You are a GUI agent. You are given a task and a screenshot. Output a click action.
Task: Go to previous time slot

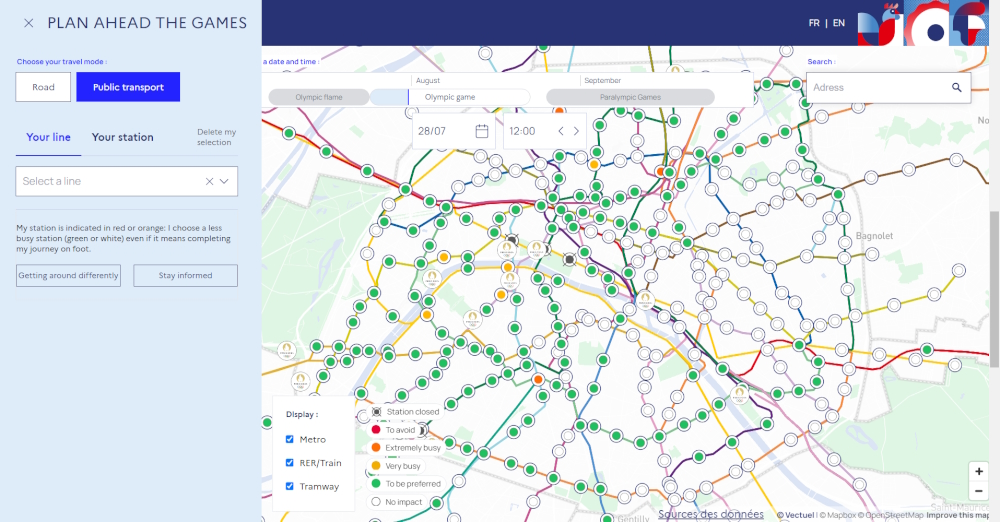tap(561, 131)
